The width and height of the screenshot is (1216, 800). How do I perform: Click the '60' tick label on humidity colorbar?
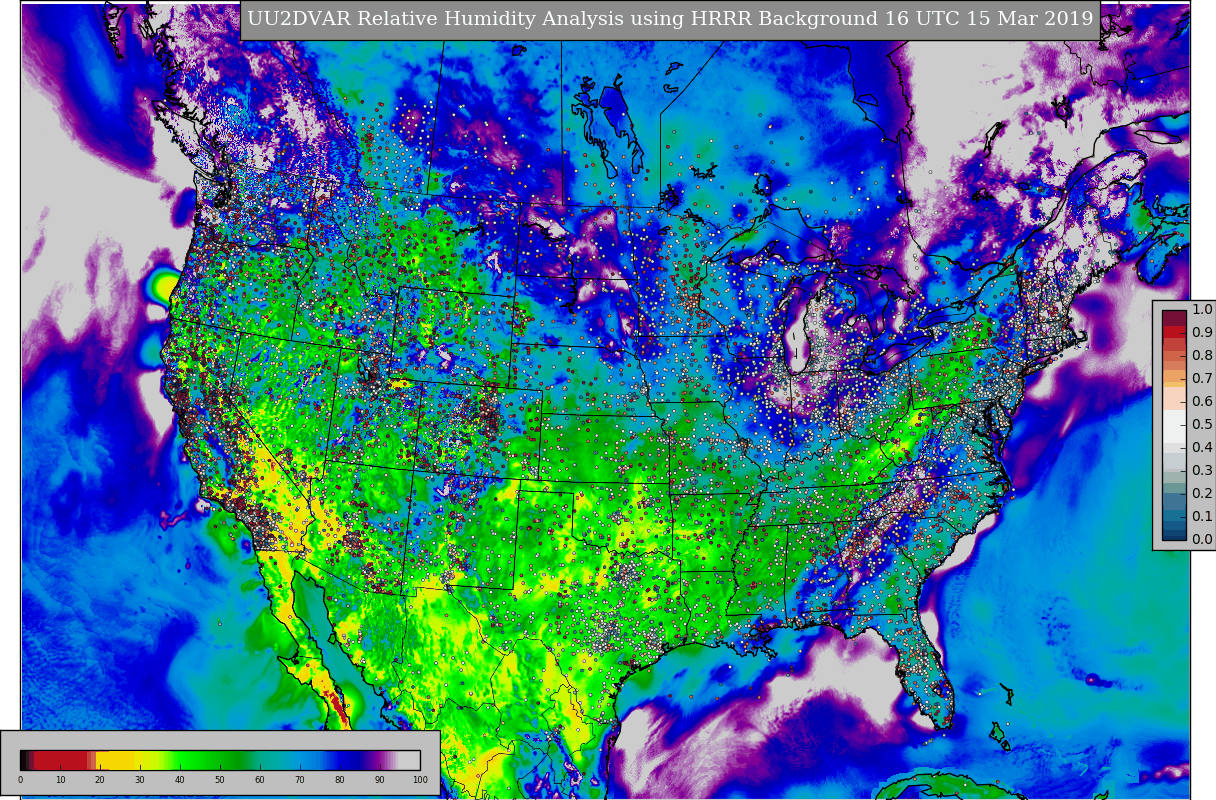(x=260, y=780)
